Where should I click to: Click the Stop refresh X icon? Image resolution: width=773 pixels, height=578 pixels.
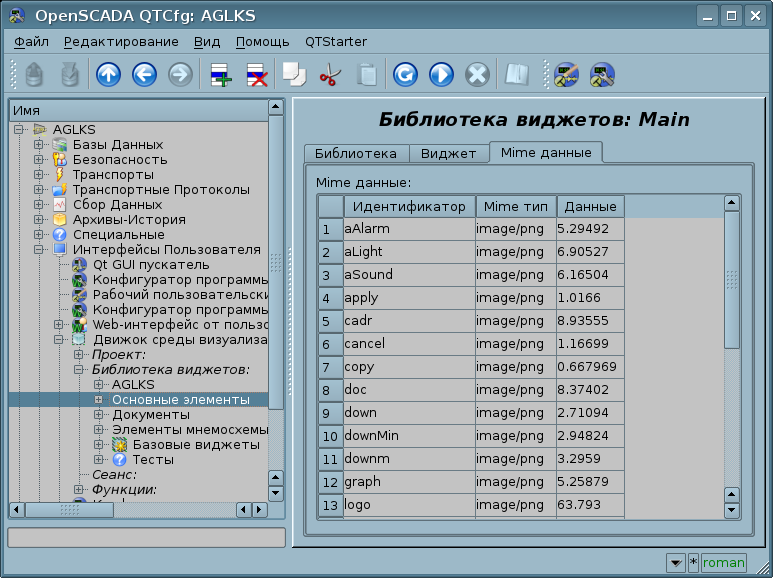(477, 75)
